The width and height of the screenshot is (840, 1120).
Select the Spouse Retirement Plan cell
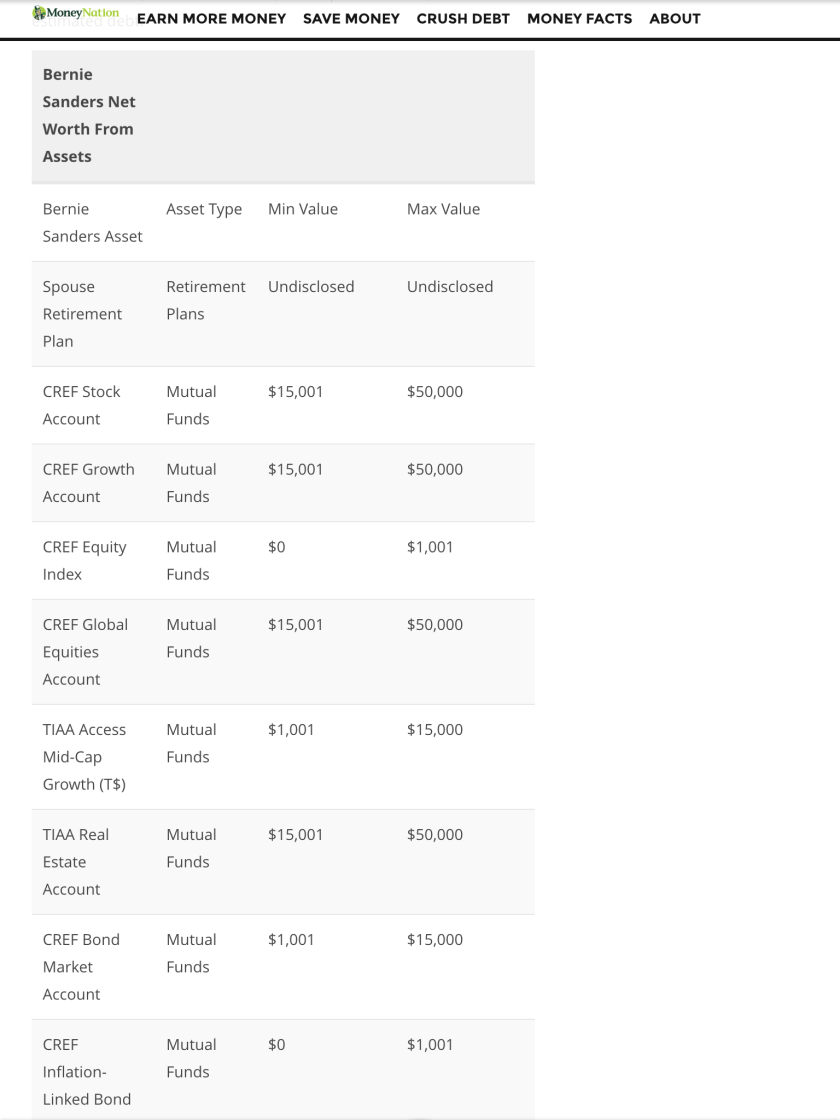[x=82, y=314]
